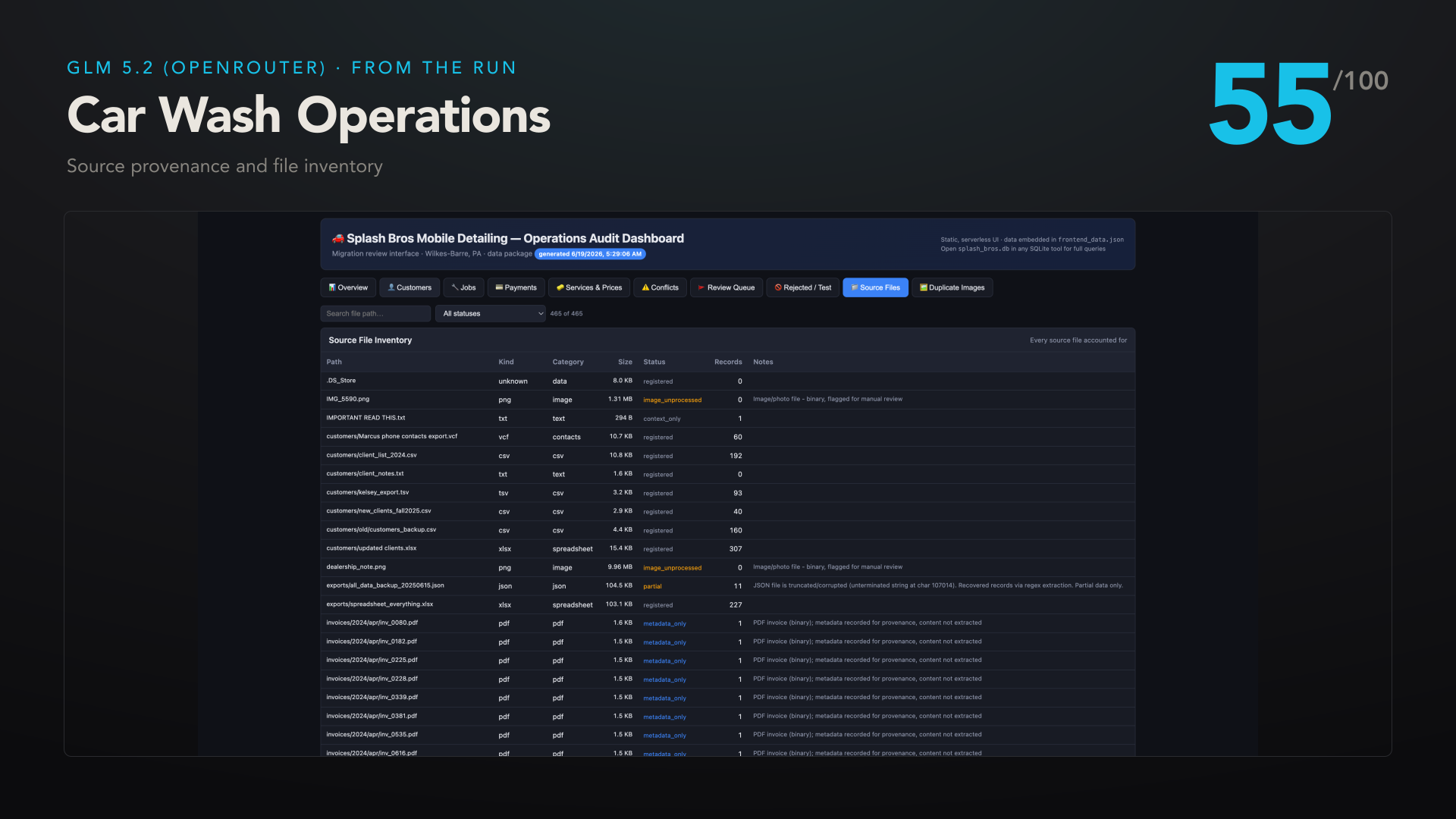1456x819 pixels.
Task: Click invoices/2024/apr/inv_0080.pdf path
Action: click(x=372, y=623)
